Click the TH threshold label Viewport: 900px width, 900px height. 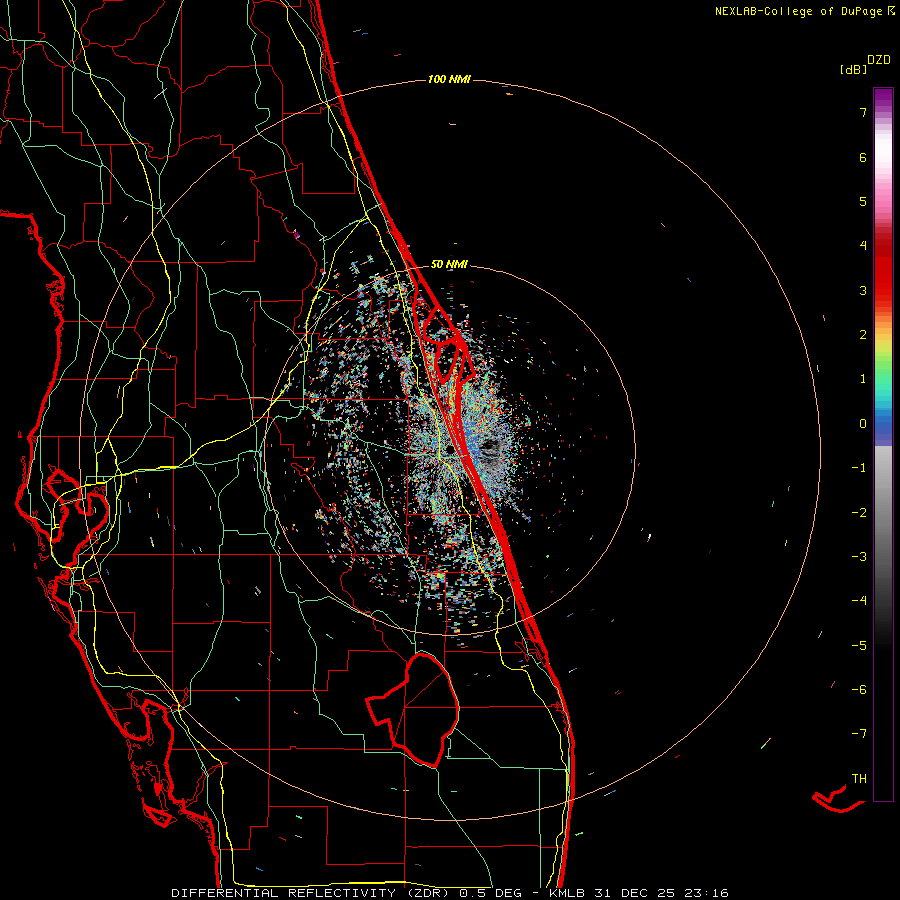point(859,779)
